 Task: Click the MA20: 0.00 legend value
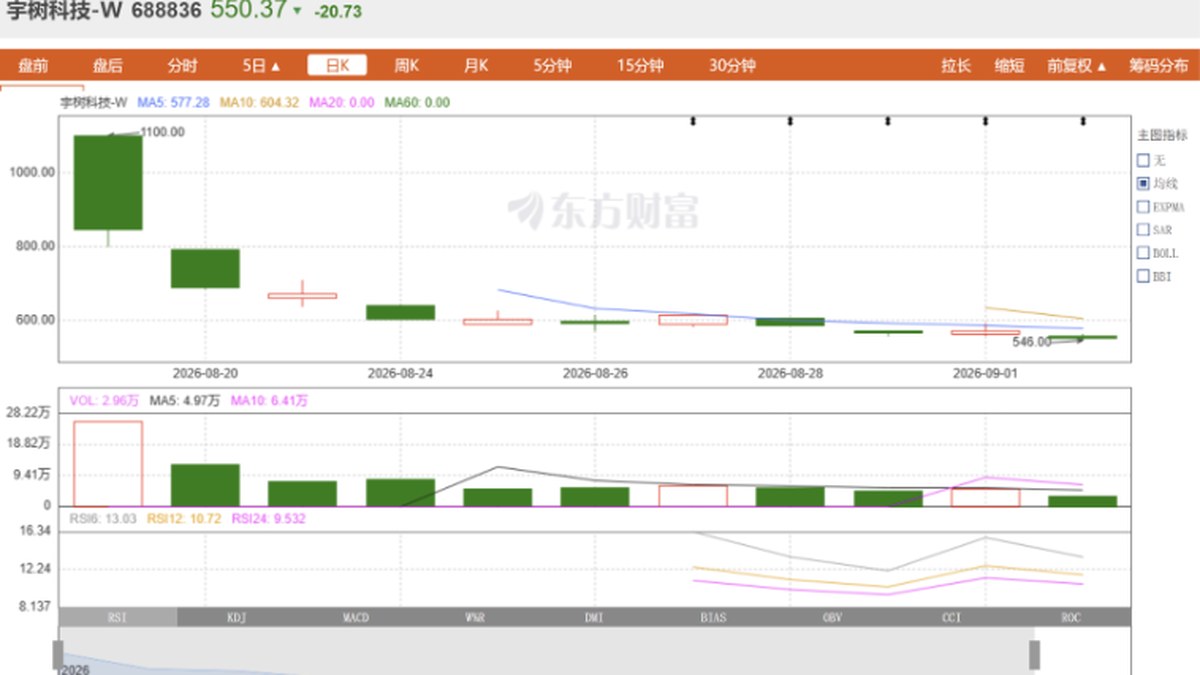click(x=342, y=102)
